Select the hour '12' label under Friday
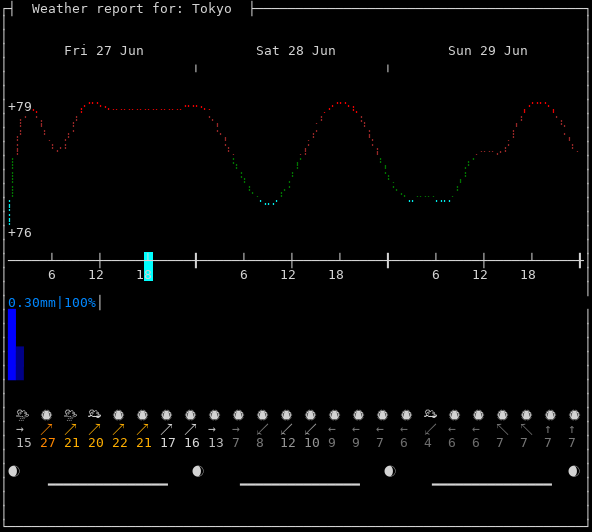 [96, 274]
